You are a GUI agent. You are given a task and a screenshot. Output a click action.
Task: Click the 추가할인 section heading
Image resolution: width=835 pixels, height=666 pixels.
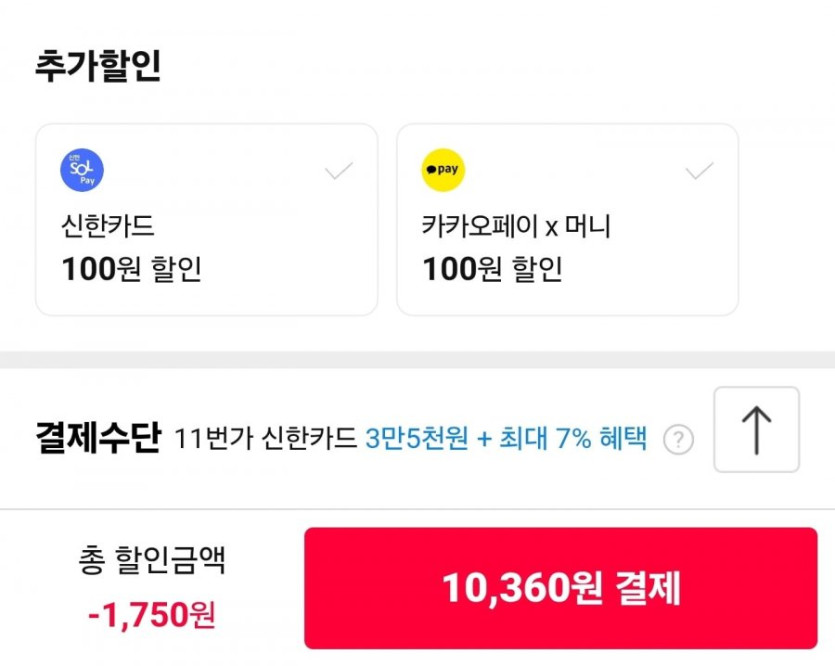tap(98, 66)
